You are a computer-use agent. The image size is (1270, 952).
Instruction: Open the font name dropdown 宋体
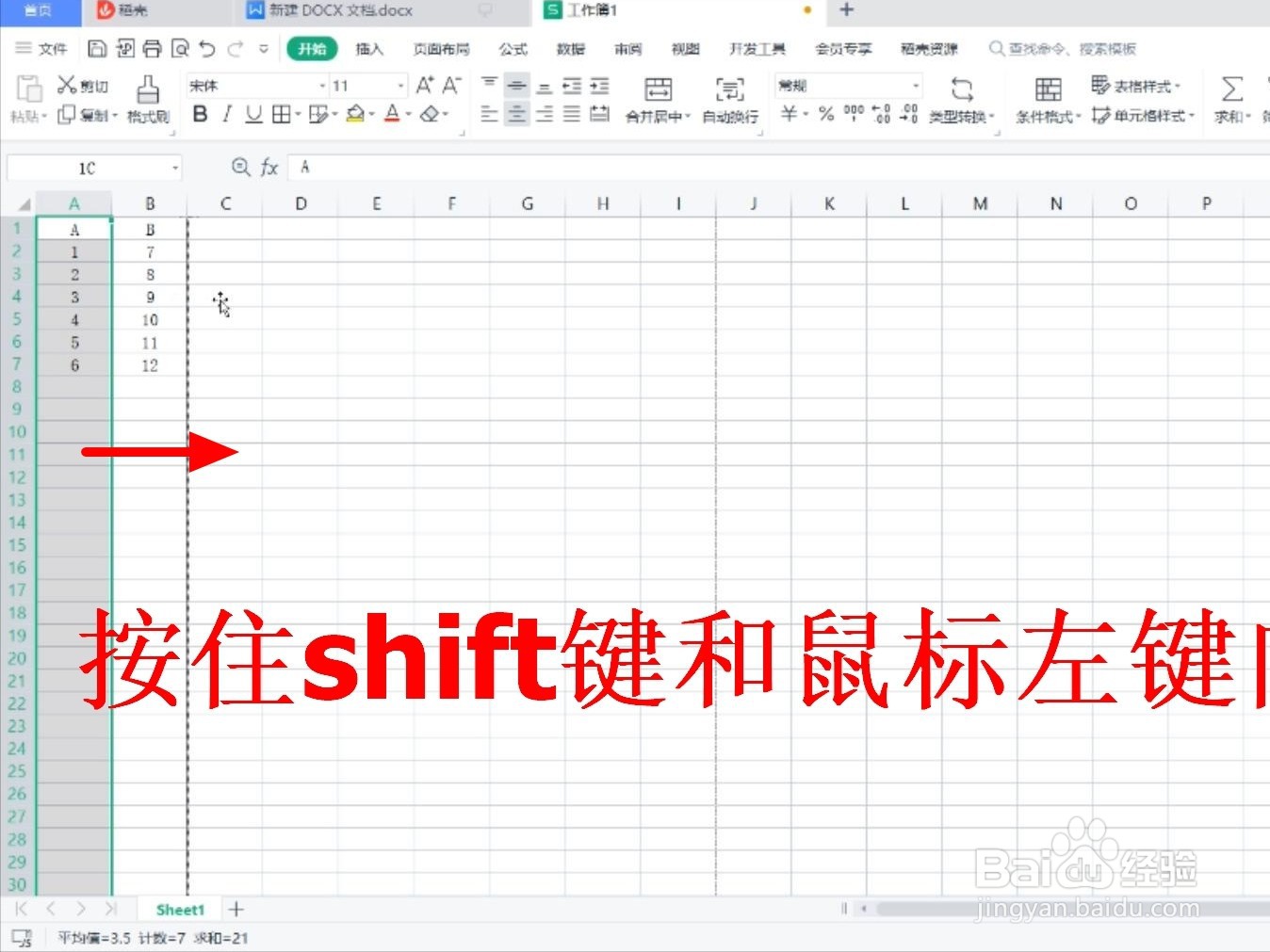point(322,86)
